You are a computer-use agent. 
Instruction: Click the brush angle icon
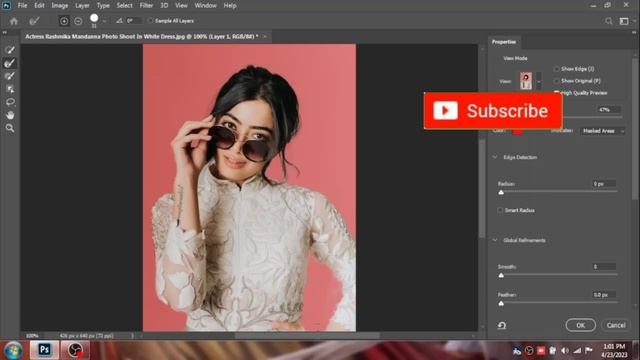pyautogui.click(x=119, y=20)
